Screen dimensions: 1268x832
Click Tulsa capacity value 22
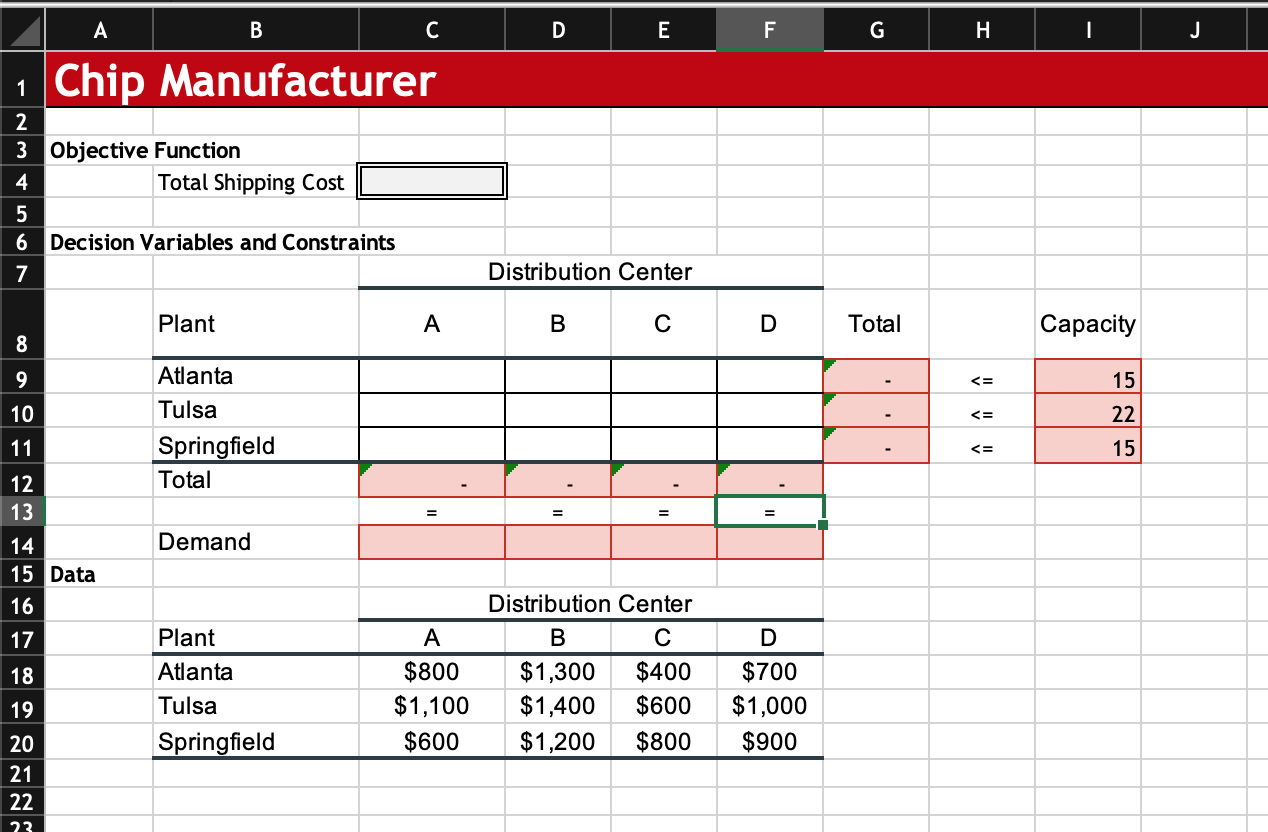1088,411
